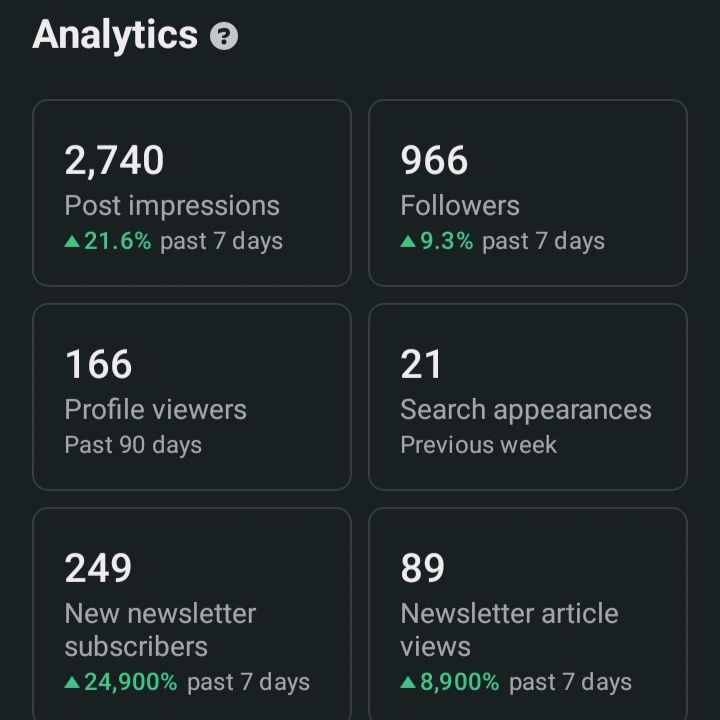Click the 249 new subscribers number

point(98,568)
